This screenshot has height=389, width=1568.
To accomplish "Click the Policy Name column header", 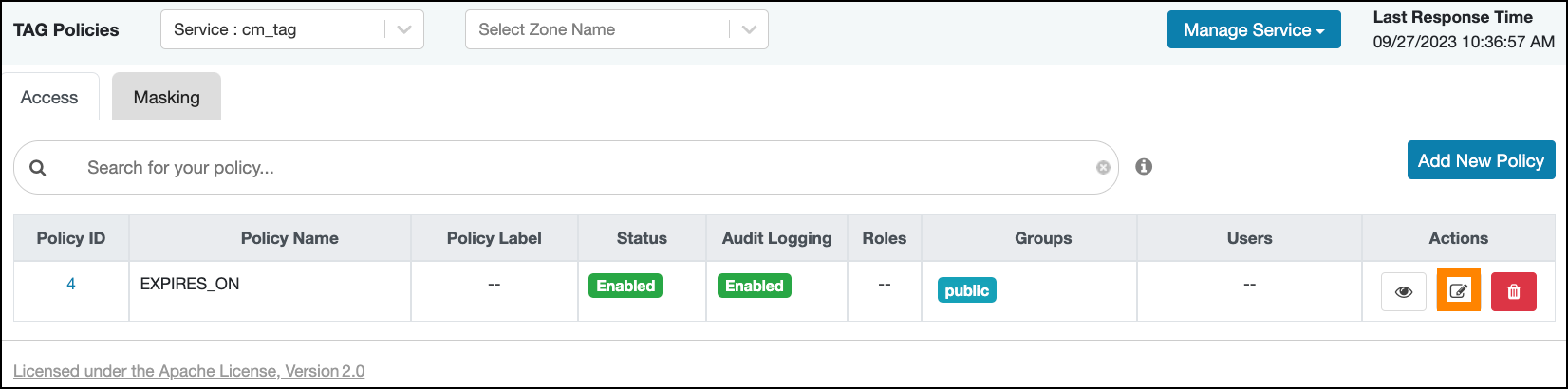I will (289, 238).
